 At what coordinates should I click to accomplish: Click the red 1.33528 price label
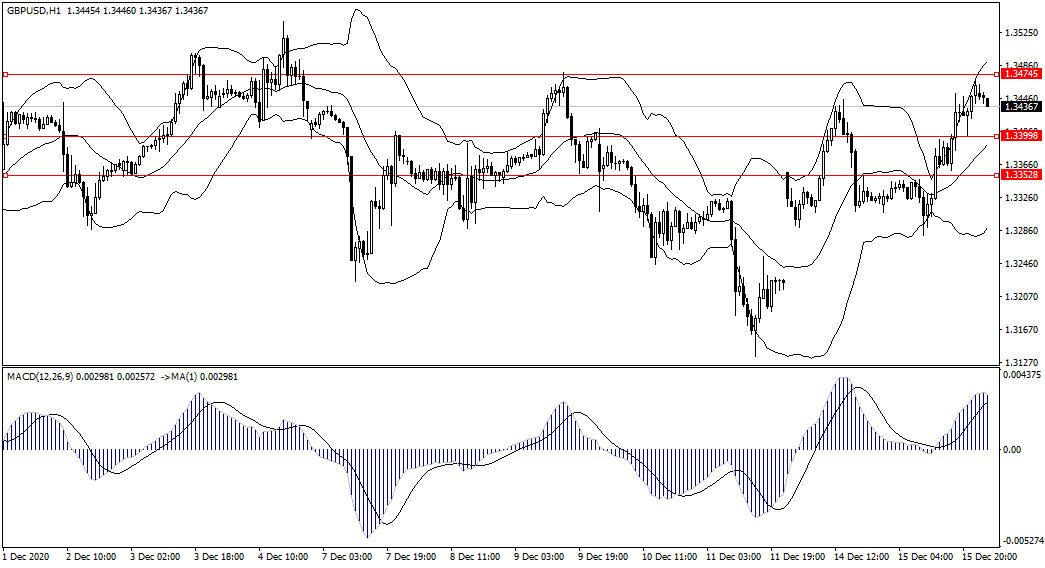tap(1021, 175)
